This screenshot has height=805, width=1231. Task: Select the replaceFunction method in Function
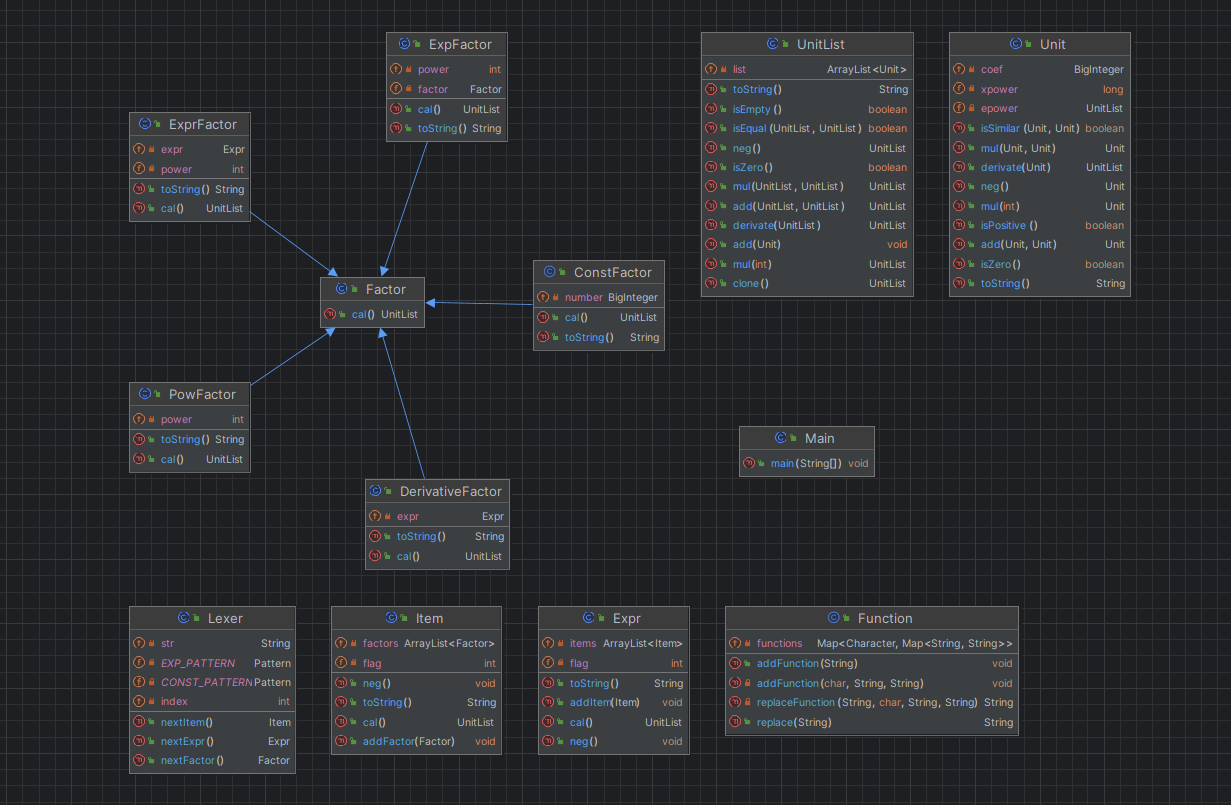click(872, 702)
